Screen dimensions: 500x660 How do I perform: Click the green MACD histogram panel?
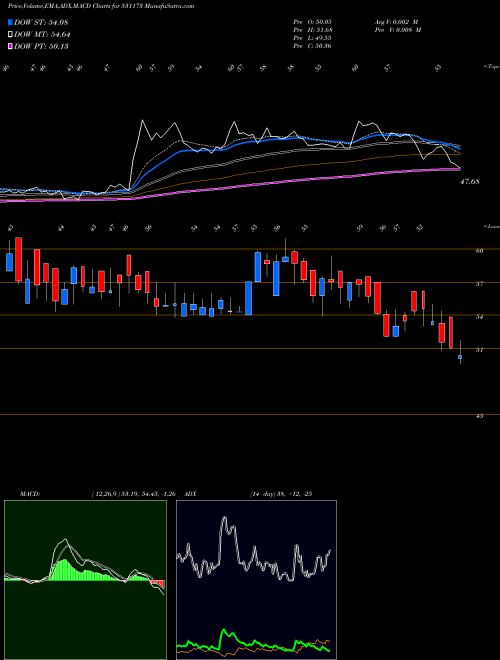[85, 580]
